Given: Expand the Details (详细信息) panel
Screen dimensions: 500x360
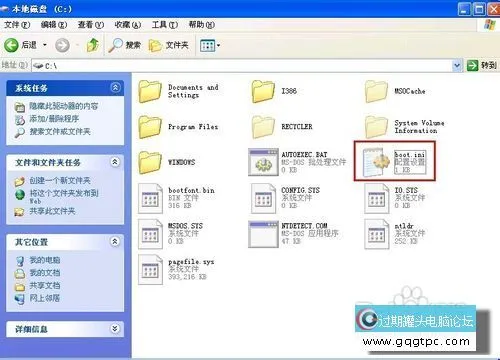Looking at the screenshot, I should (115, 329).
